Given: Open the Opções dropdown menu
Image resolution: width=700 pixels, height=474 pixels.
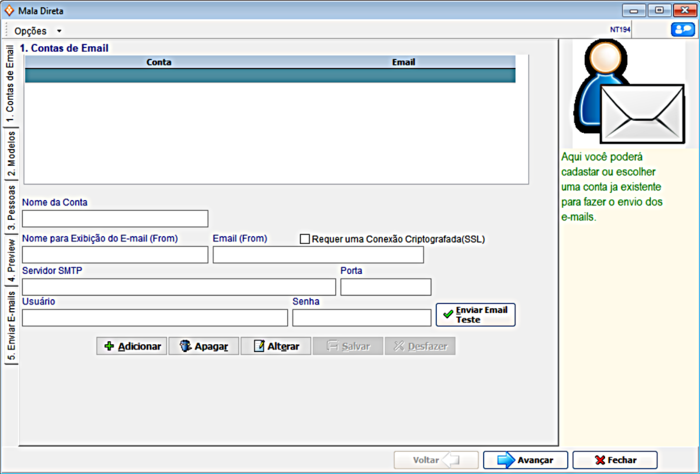Looking at the screenshot, I should (38, 31).
